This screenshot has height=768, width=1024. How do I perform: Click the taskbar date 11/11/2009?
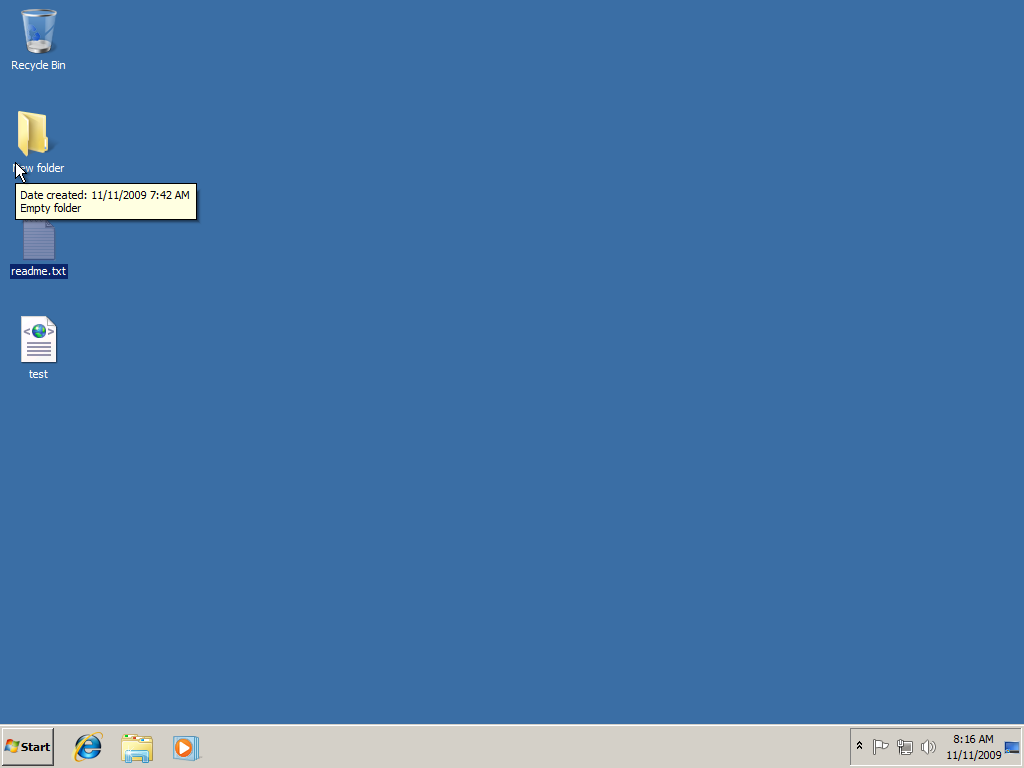974,755
